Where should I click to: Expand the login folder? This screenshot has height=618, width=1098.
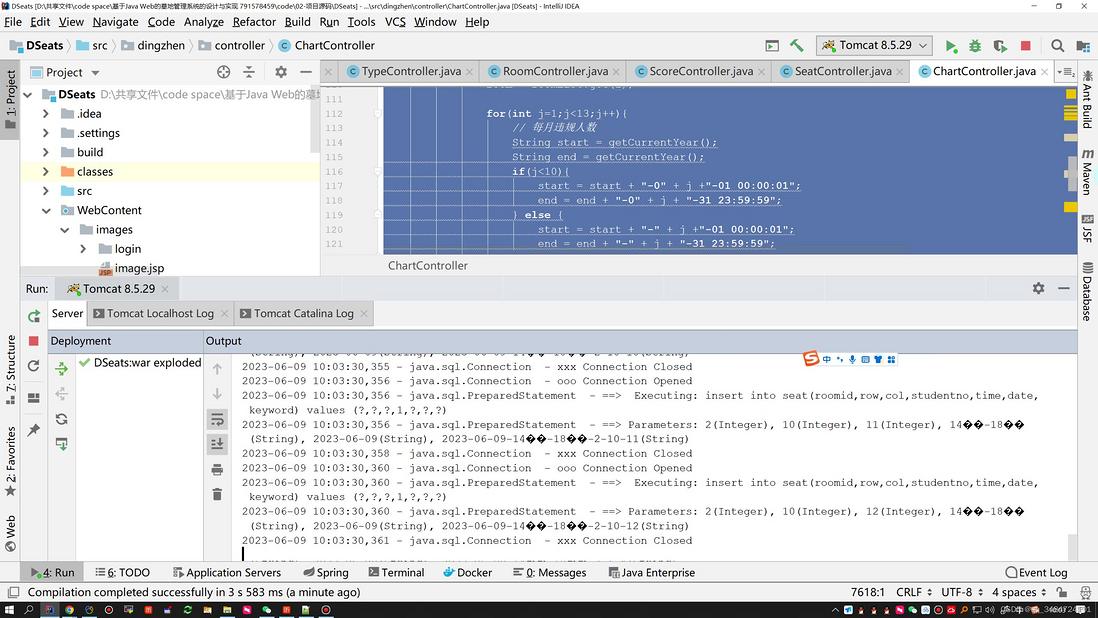click(x=83, y=249)
